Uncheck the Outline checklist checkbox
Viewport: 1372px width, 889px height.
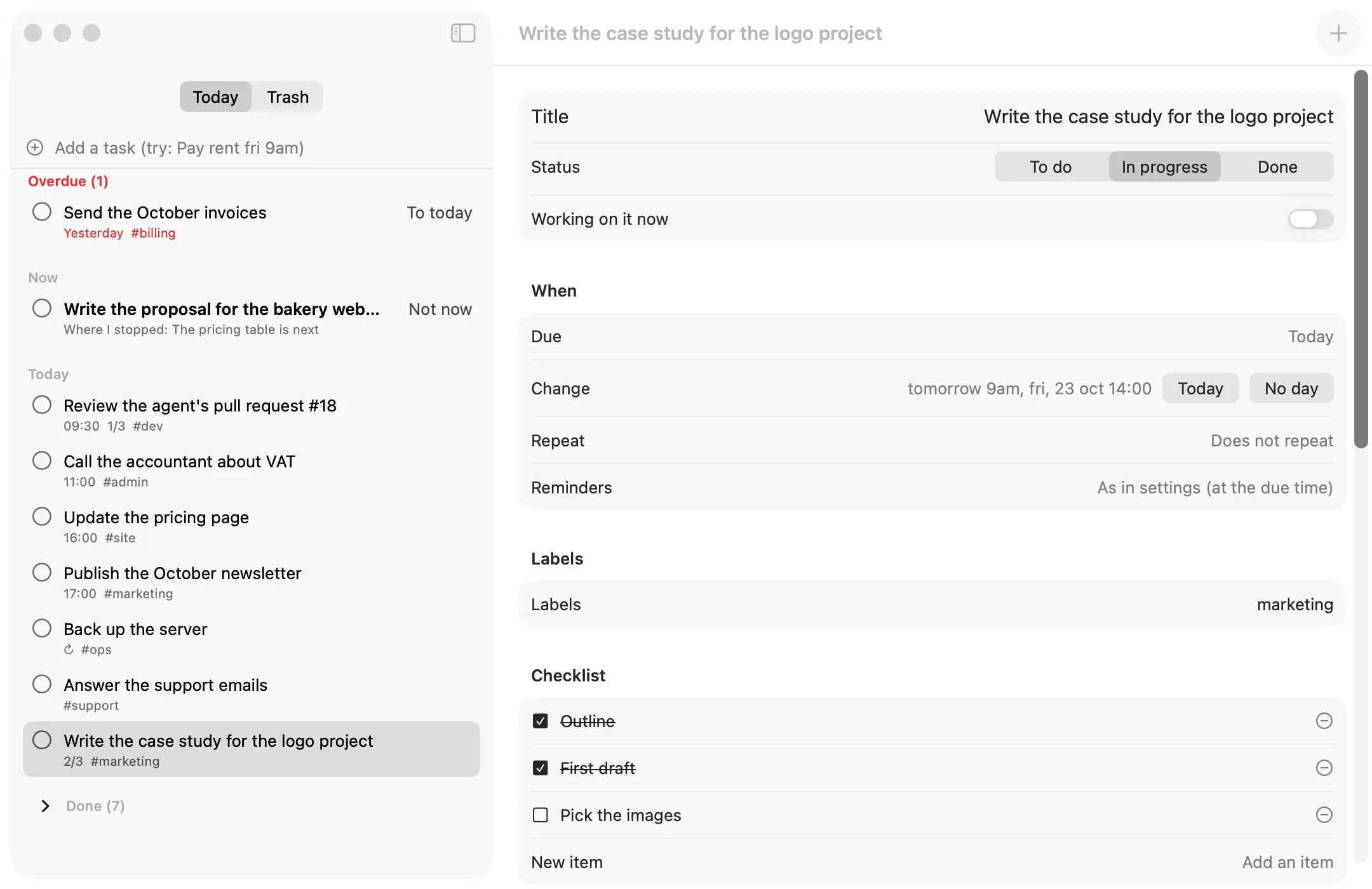coord(540,721)
